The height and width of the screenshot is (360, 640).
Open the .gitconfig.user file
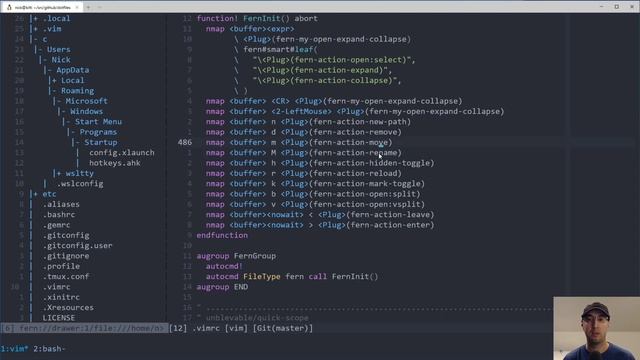[77, 245]
